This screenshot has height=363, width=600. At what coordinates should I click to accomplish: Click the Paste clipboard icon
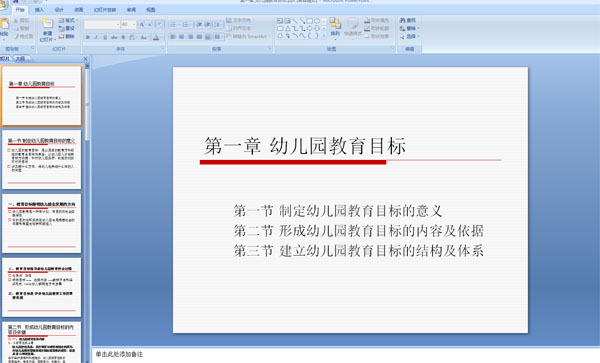tap(4, 24)
